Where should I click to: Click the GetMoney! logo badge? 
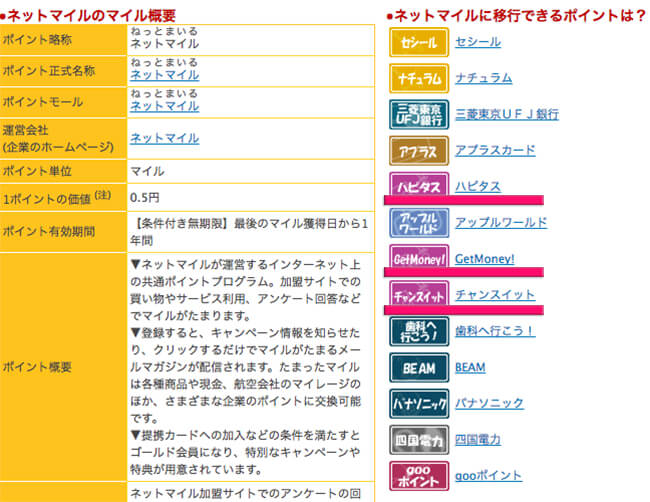[419, 256]
